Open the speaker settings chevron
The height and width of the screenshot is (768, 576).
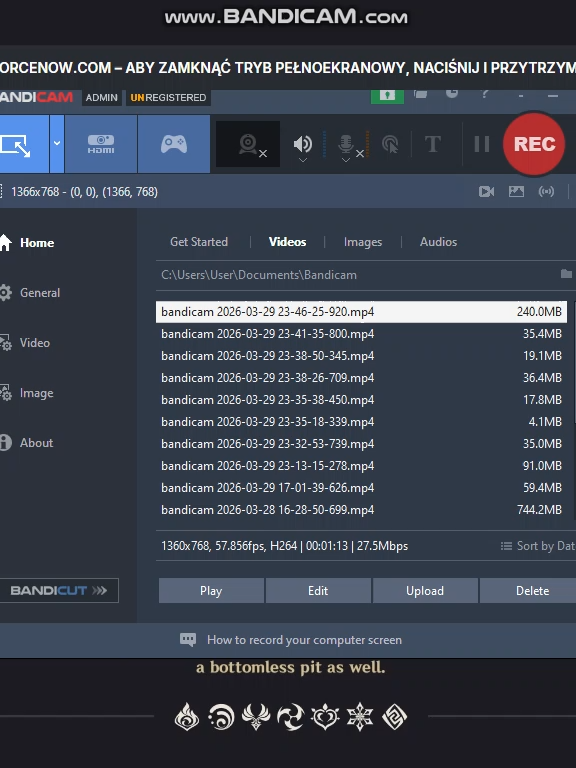(303, 160)
